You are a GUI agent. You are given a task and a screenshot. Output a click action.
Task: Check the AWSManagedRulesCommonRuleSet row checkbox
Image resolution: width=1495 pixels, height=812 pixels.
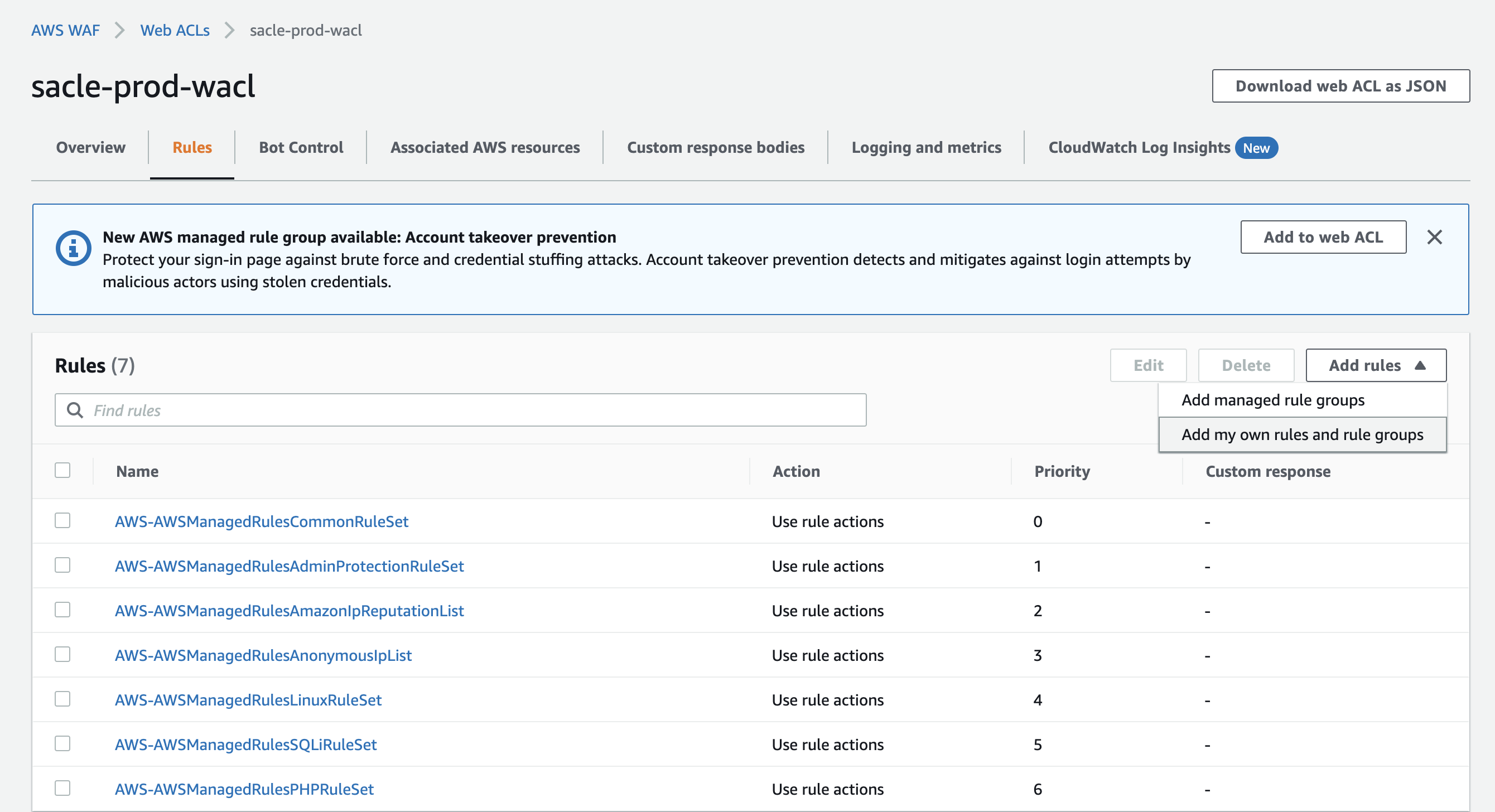pyautogui.click(x=62, y=521)
